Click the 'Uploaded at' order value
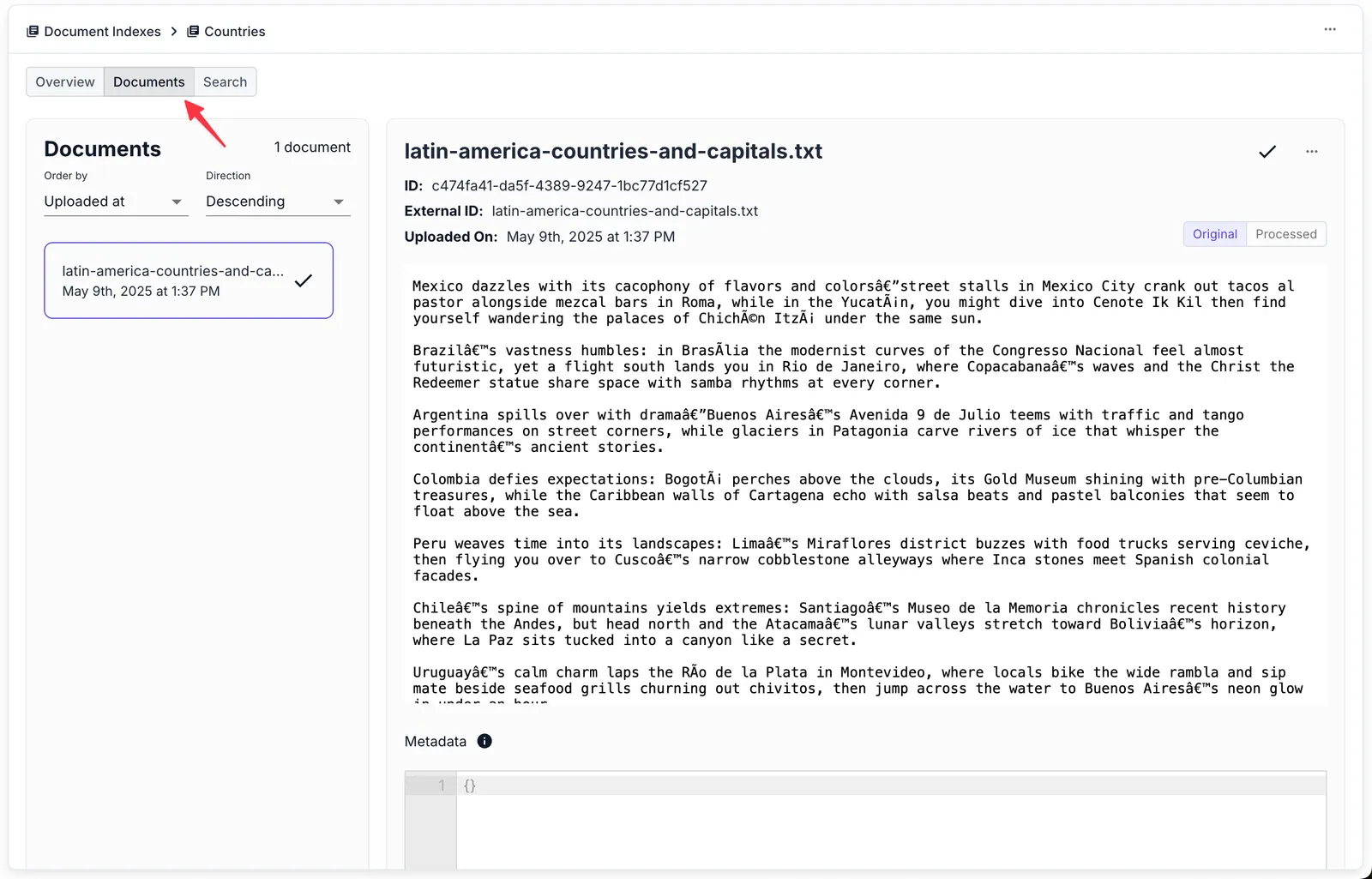The image size is (1372, 879). [84, 202]
